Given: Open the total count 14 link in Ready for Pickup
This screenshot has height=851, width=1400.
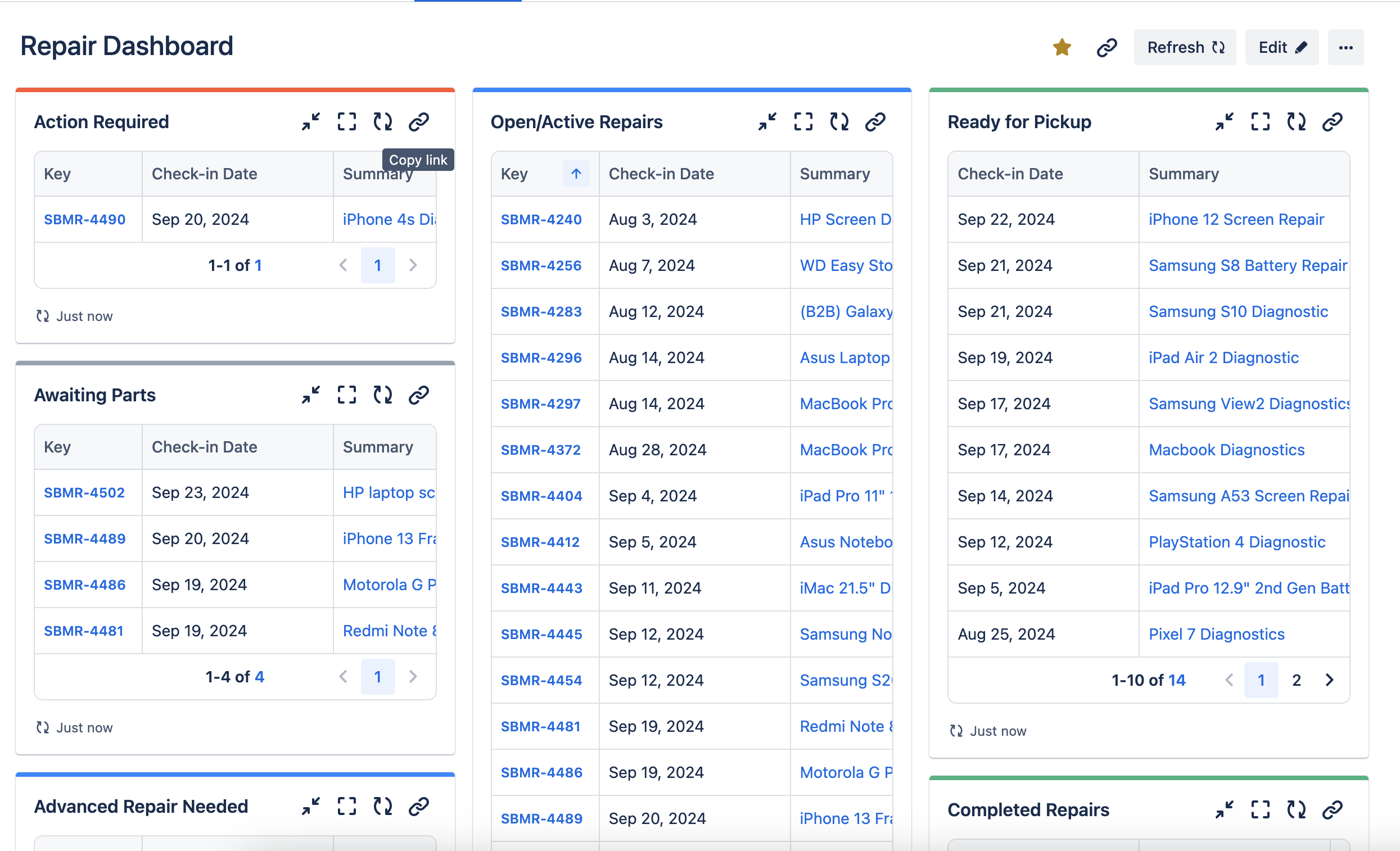Looking at the screenshot, I should [x=1177, y=680].
